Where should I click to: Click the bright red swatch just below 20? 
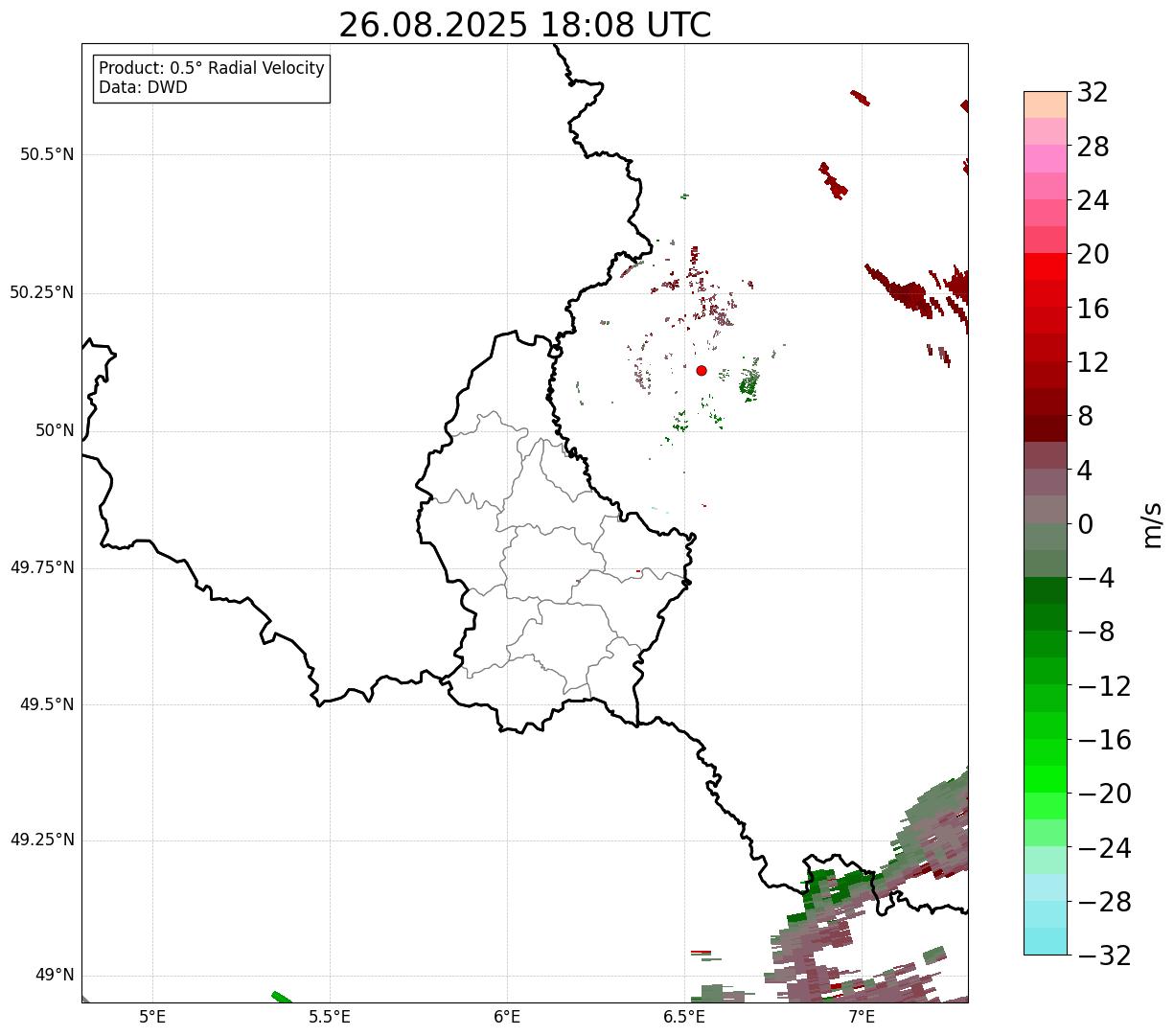click(1046, 266)
